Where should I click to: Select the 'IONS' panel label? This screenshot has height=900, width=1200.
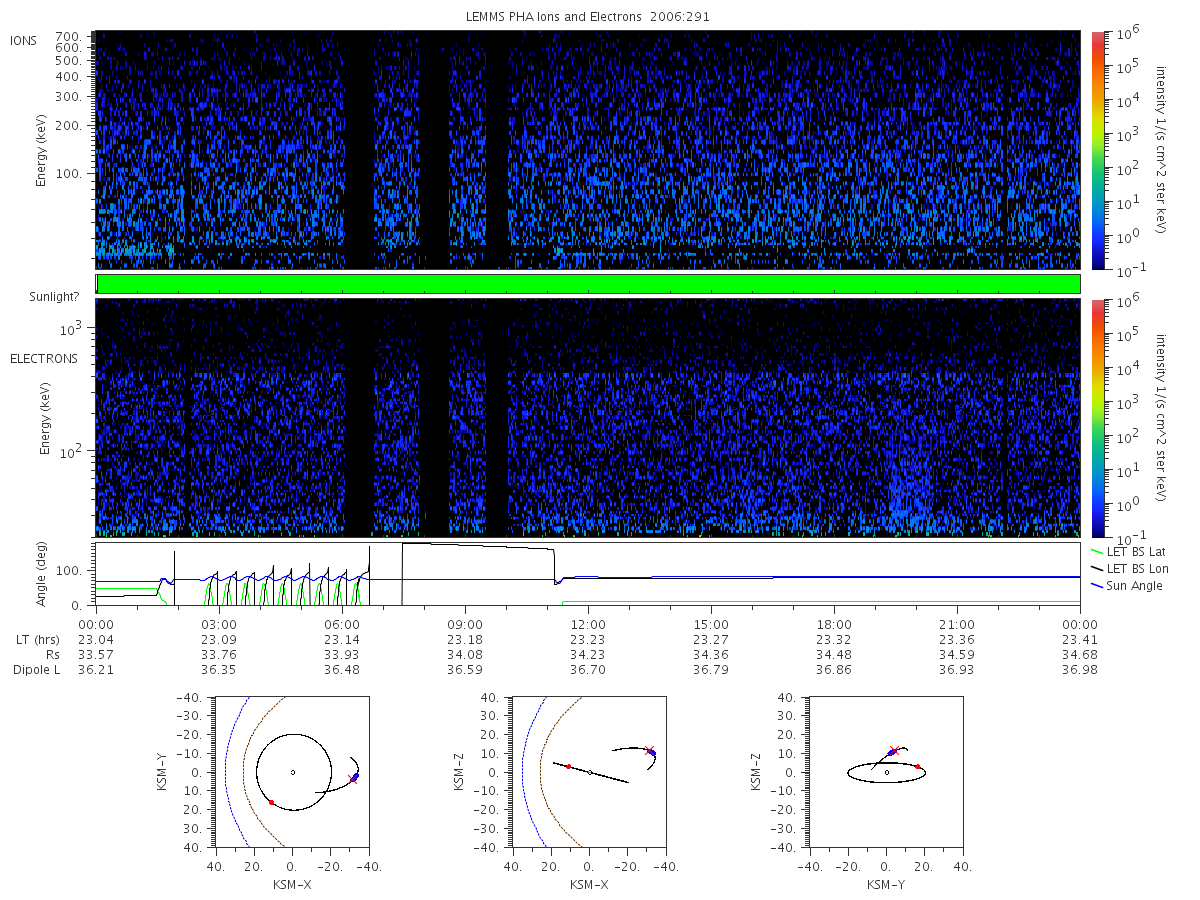click(x=24, y=40)
